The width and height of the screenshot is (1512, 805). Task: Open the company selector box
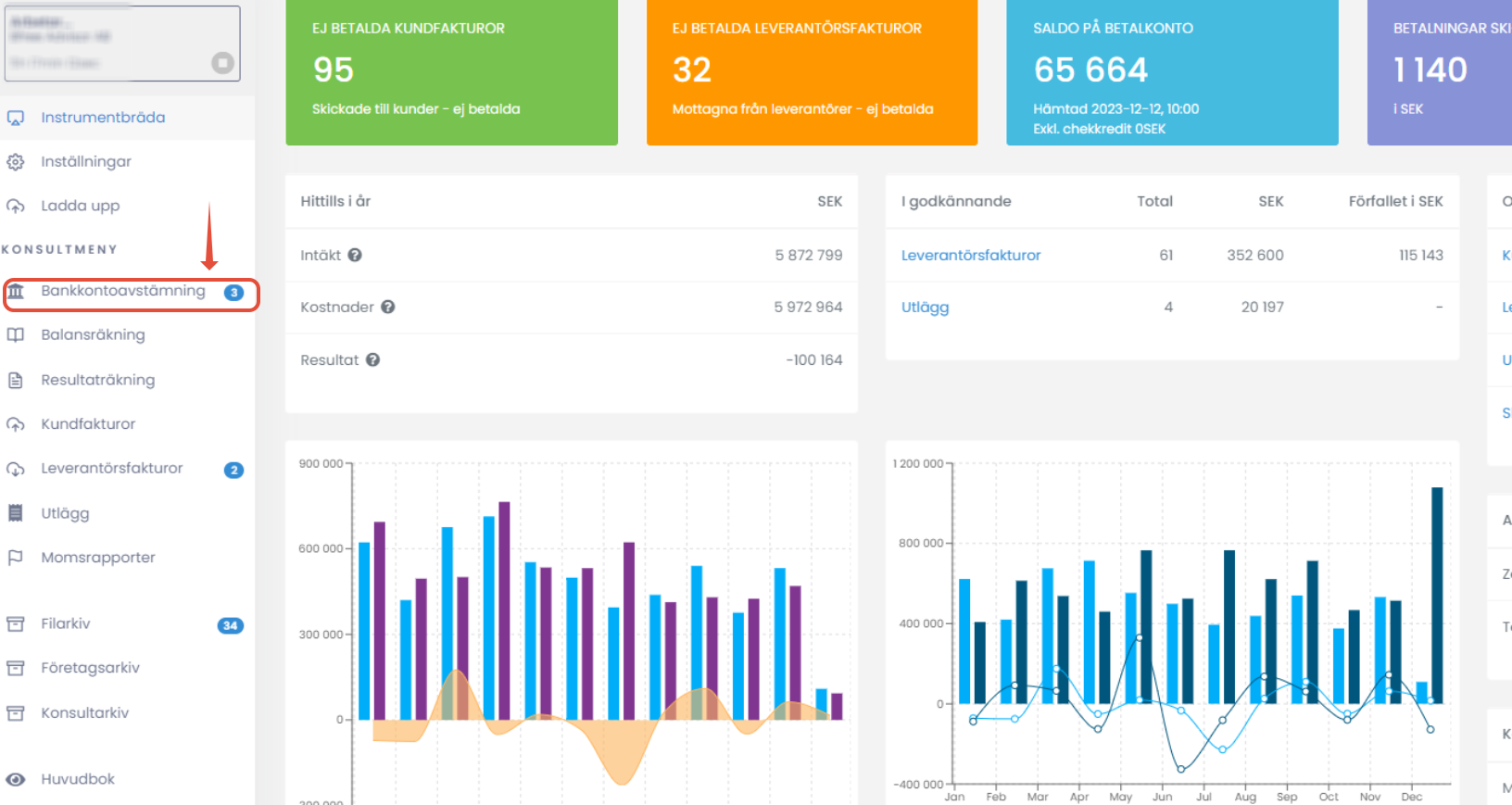[122, 43]
